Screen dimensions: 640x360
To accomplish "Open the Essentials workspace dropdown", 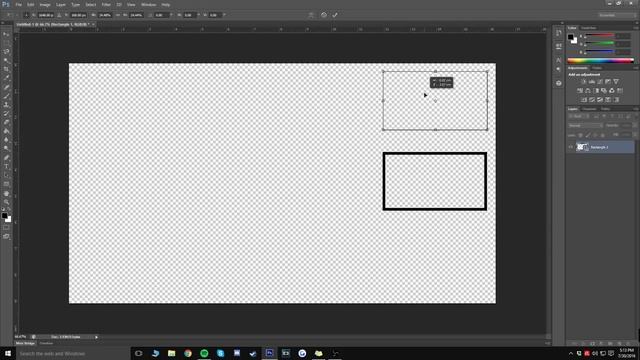I will (x=616, y=15).
